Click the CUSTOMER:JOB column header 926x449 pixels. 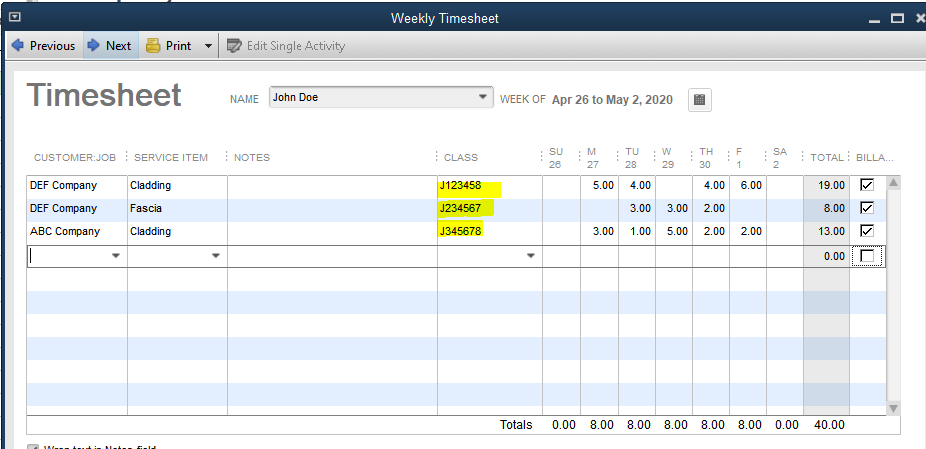click(75, 158)
